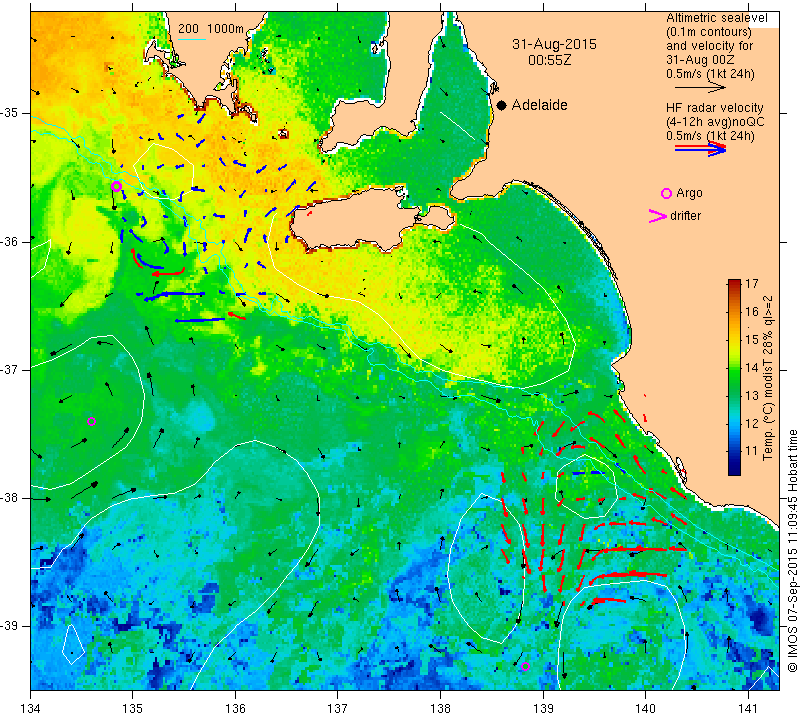Click the 139 longitude axis label
This screenshot has height=720, width=800.
coord(543,708)
